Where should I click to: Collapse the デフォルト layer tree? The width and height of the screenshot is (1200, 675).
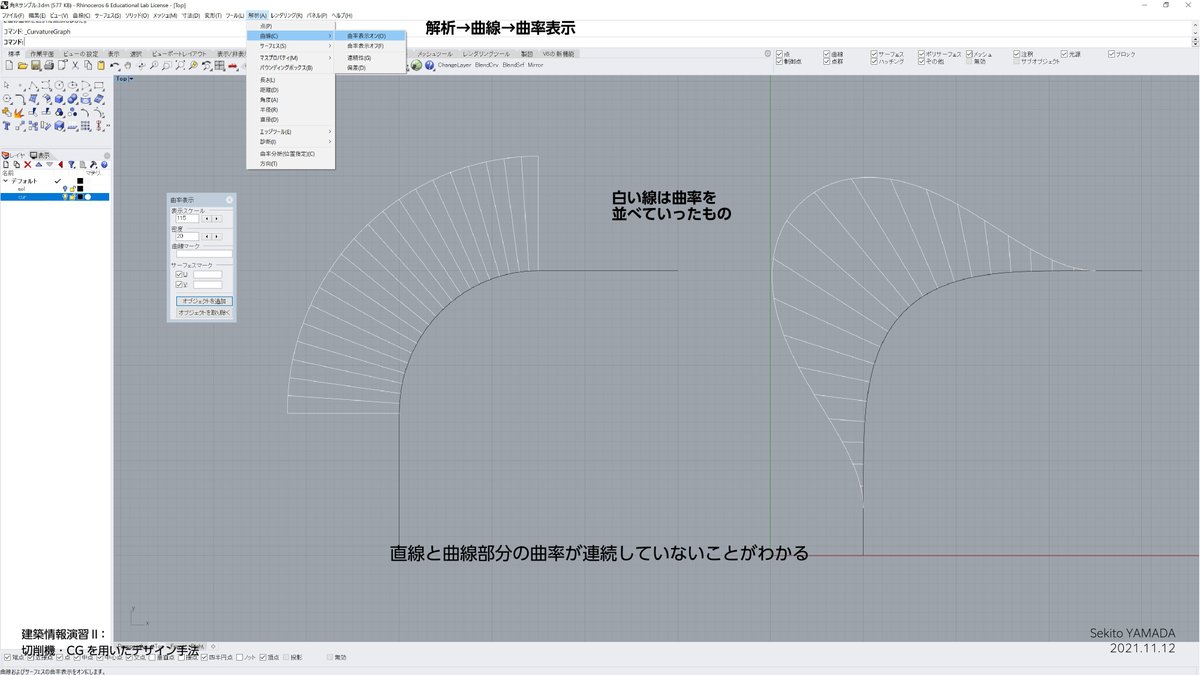[5, 181]
